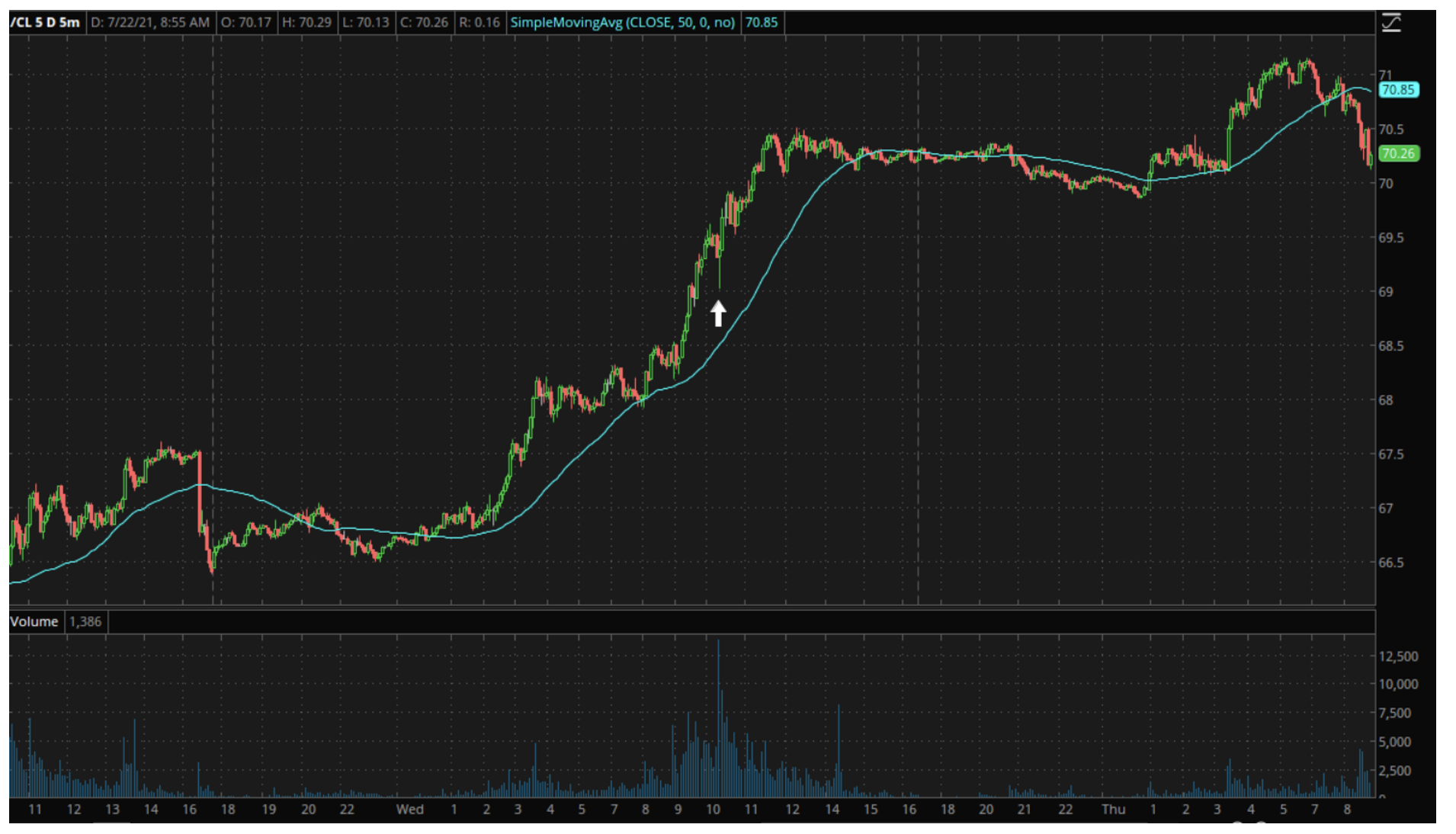The height and width of the screenshot is (834, 1456).
Task: Click the Wed label on the time axis
Action: (409, 810)
